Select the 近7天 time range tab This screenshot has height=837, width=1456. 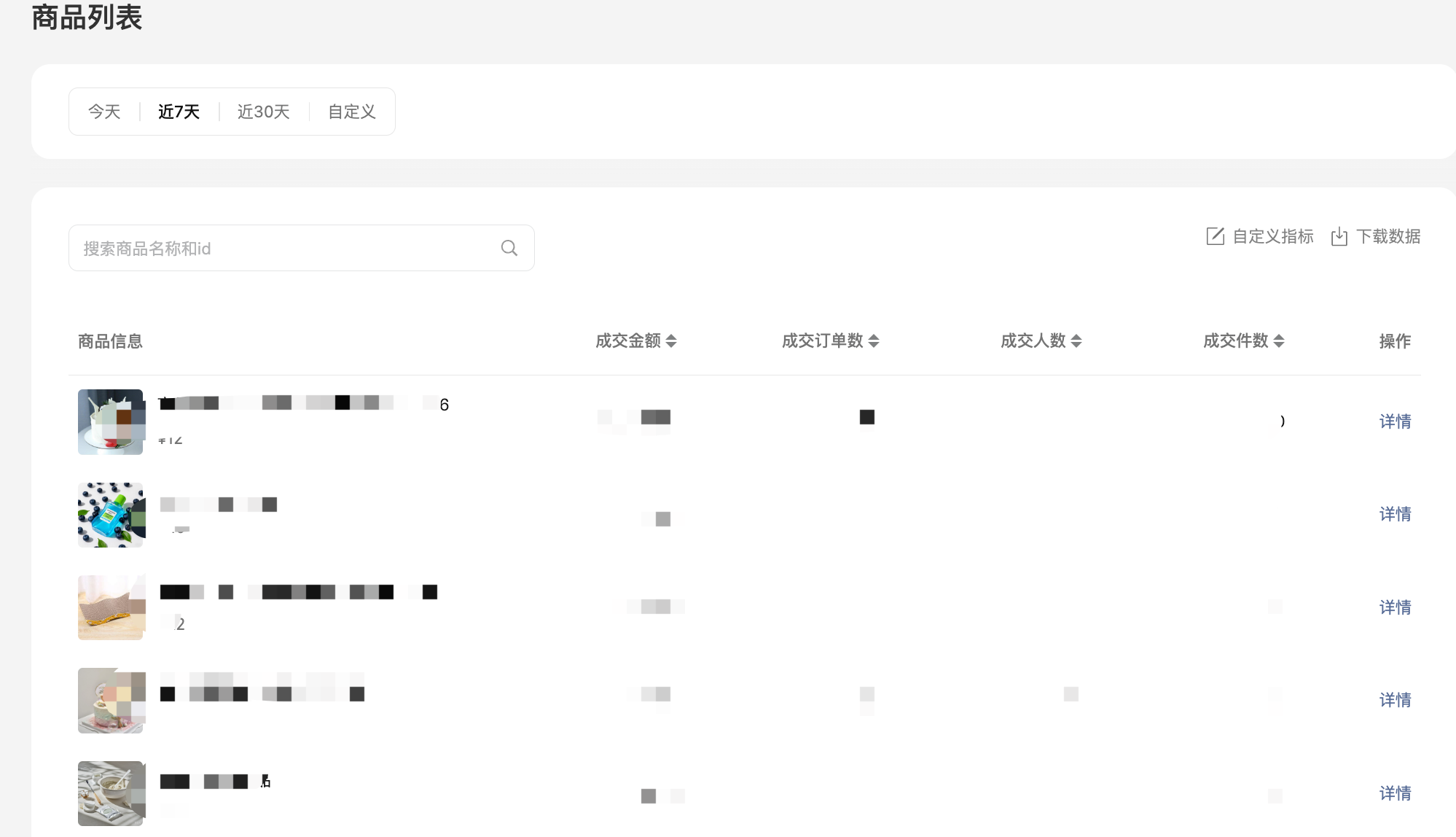pyautogui.click(x=179, y=112)
